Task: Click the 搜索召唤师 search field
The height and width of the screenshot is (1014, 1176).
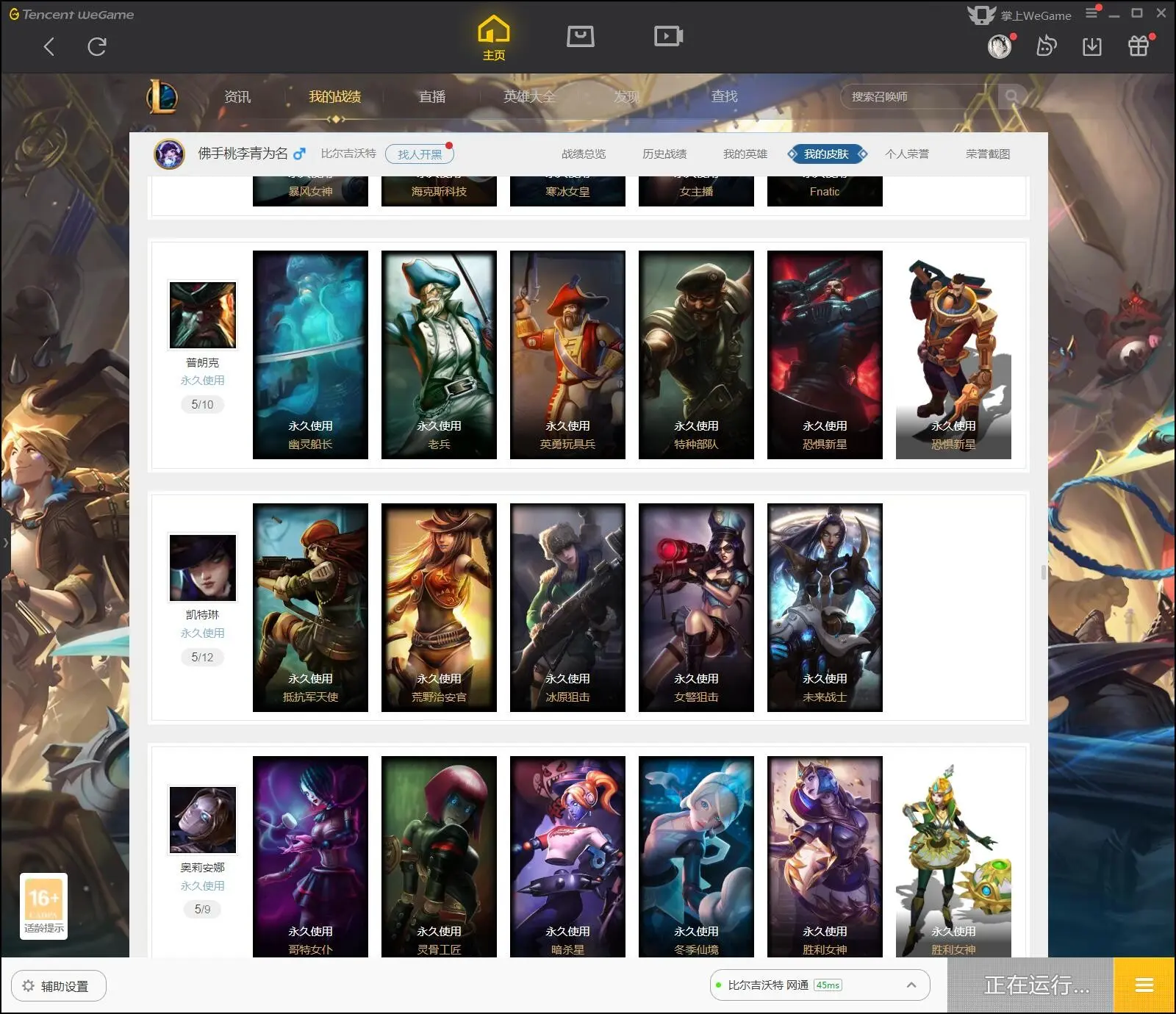Action: tap(919, 96)
